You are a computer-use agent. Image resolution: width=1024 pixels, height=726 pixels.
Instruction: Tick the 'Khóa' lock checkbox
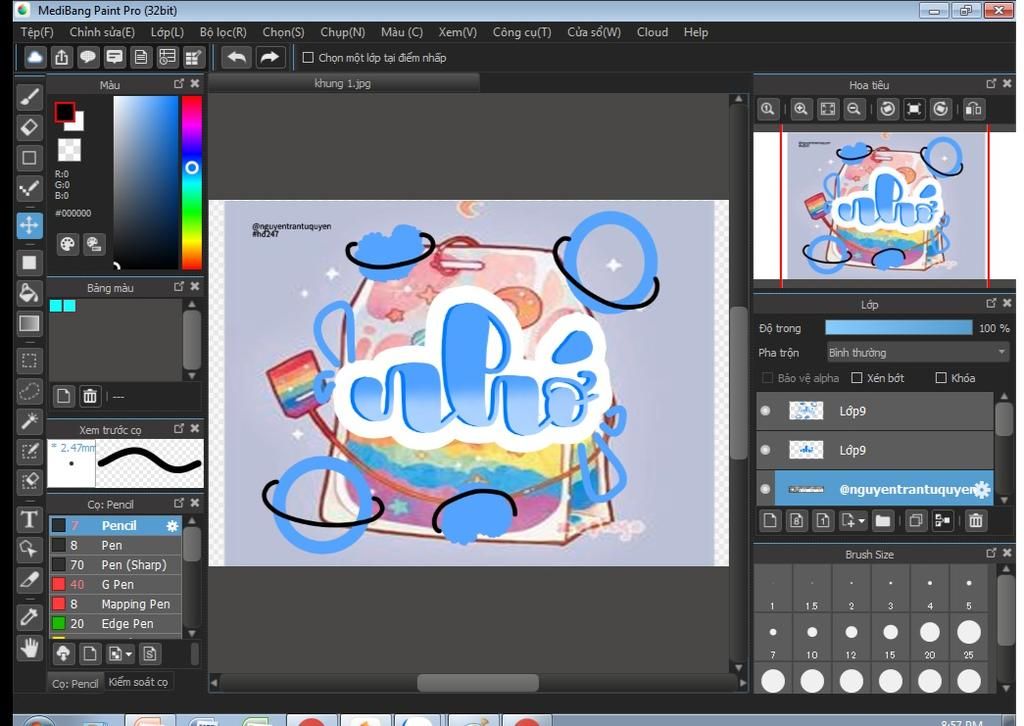pos(941,378)
